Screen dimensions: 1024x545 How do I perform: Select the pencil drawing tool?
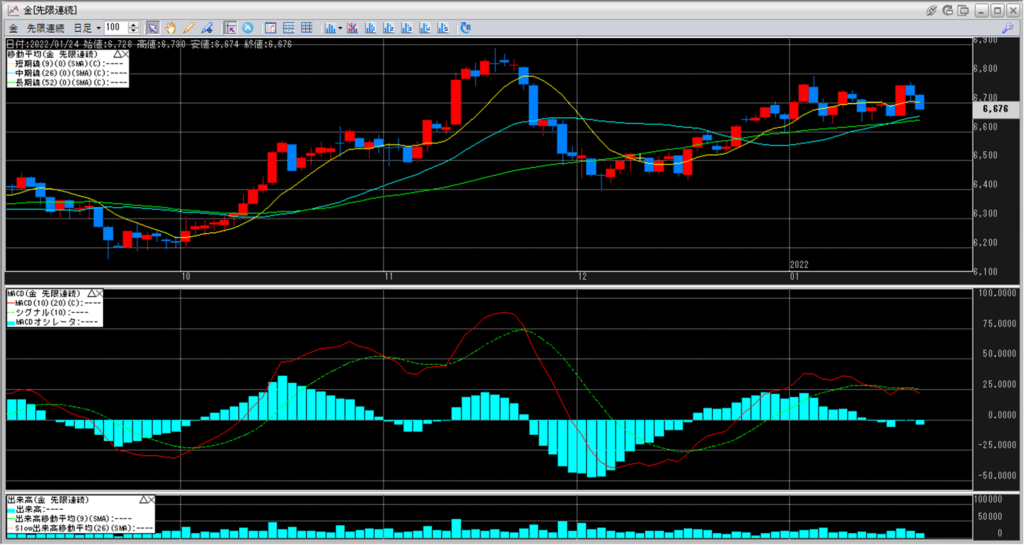click(x=188, y=27)
